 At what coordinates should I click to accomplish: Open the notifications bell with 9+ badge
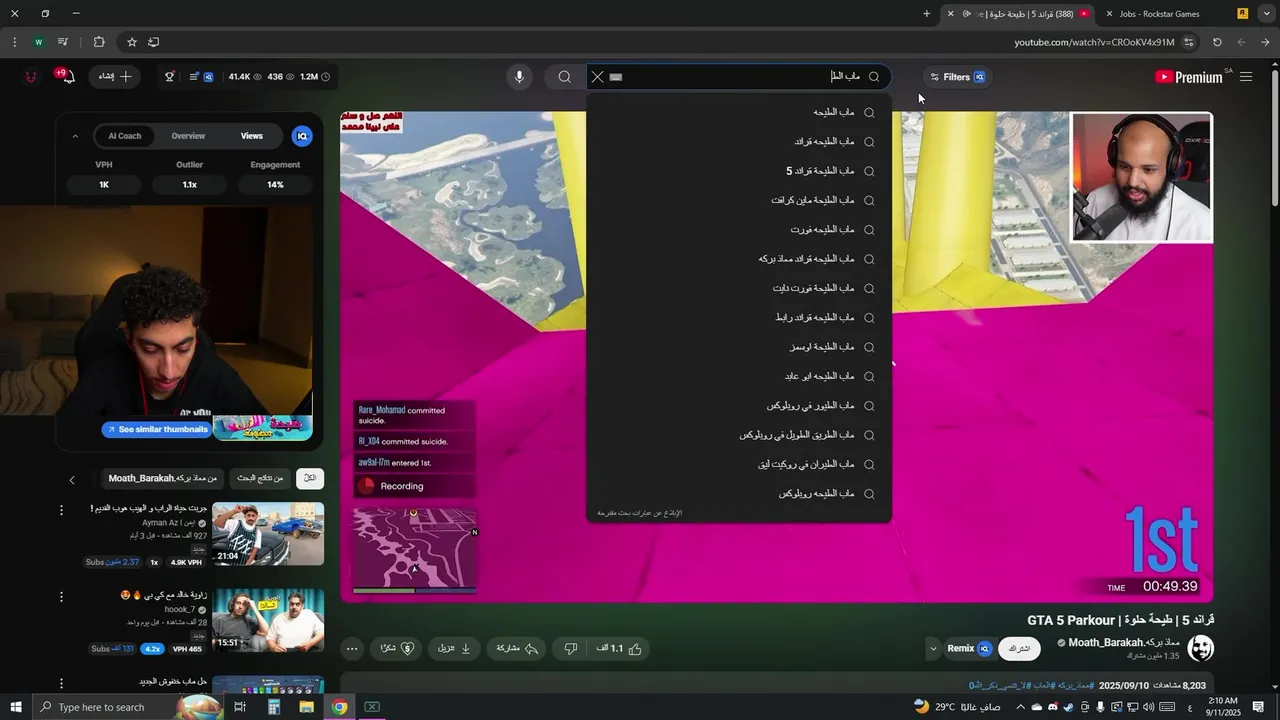(x=66, y=76)
